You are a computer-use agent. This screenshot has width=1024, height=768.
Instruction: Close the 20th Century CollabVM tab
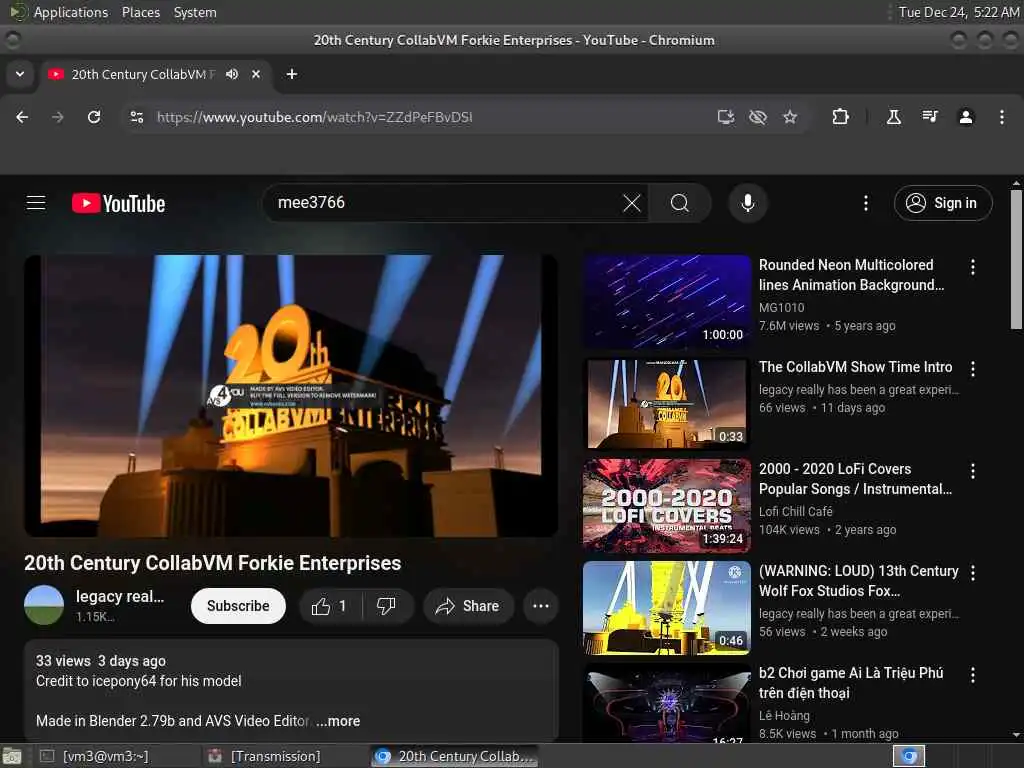[x=256, y=74]
